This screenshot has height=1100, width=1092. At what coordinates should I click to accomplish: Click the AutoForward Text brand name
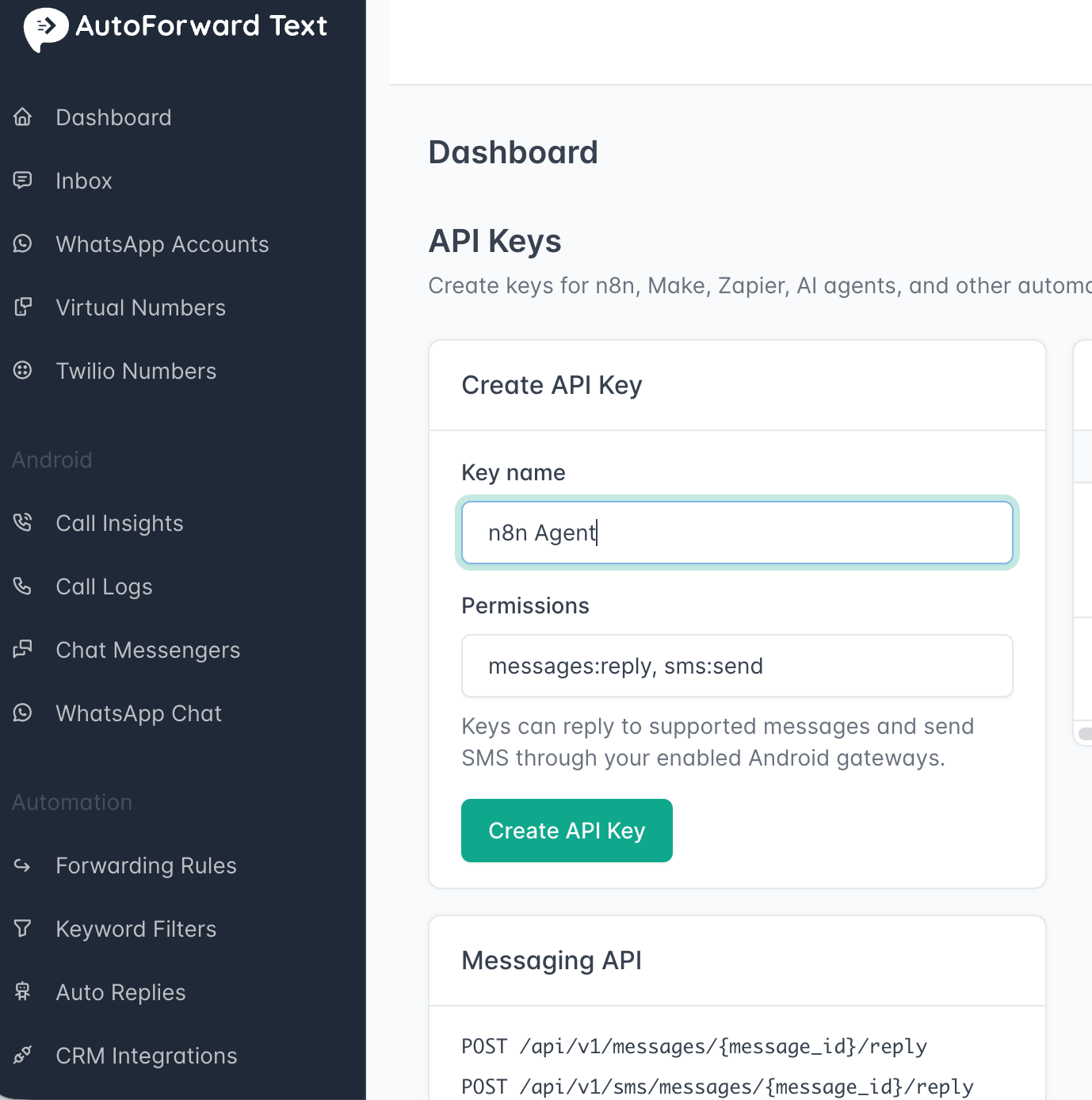tap(201, 25)
